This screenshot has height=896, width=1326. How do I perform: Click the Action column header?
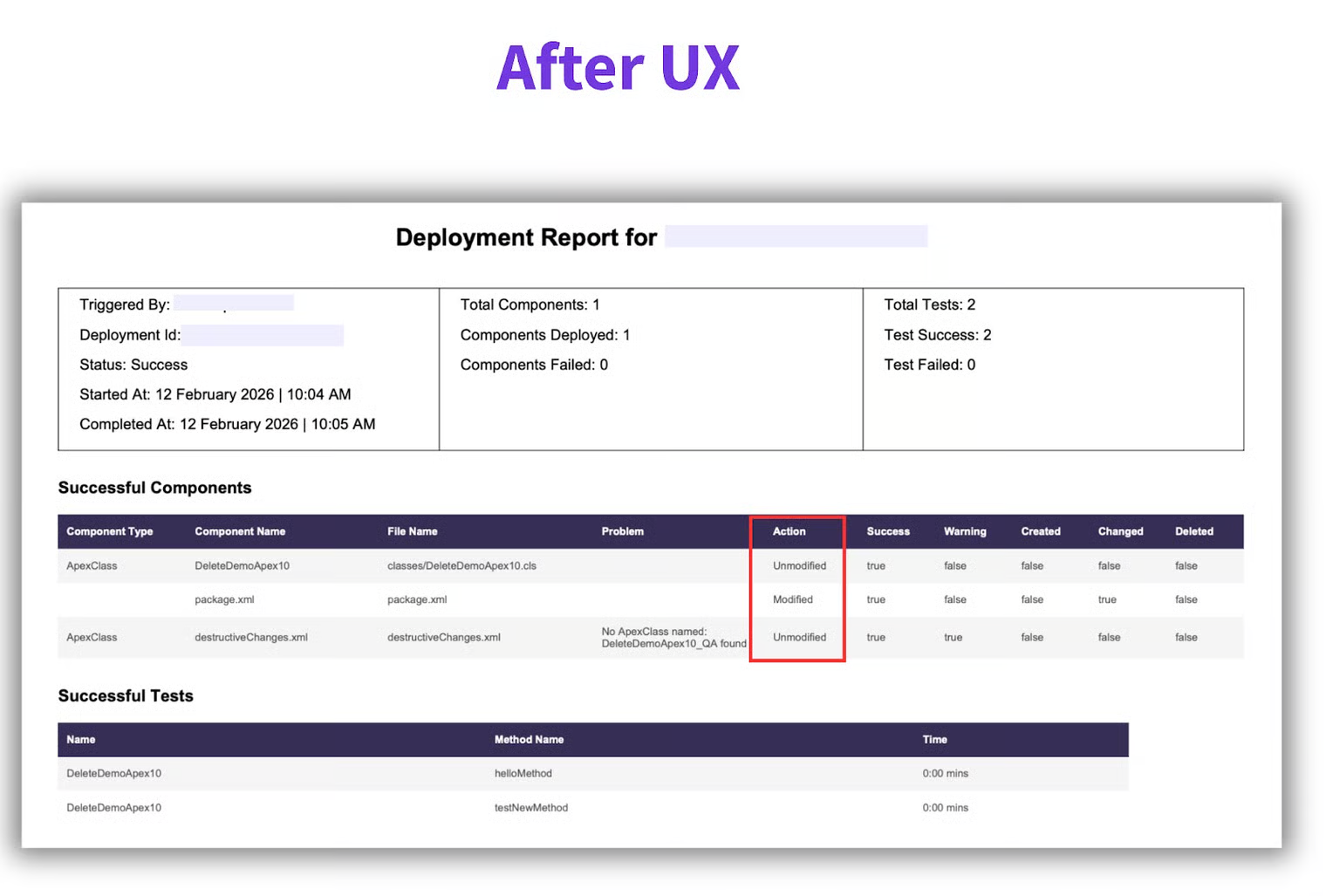[789, 531]
